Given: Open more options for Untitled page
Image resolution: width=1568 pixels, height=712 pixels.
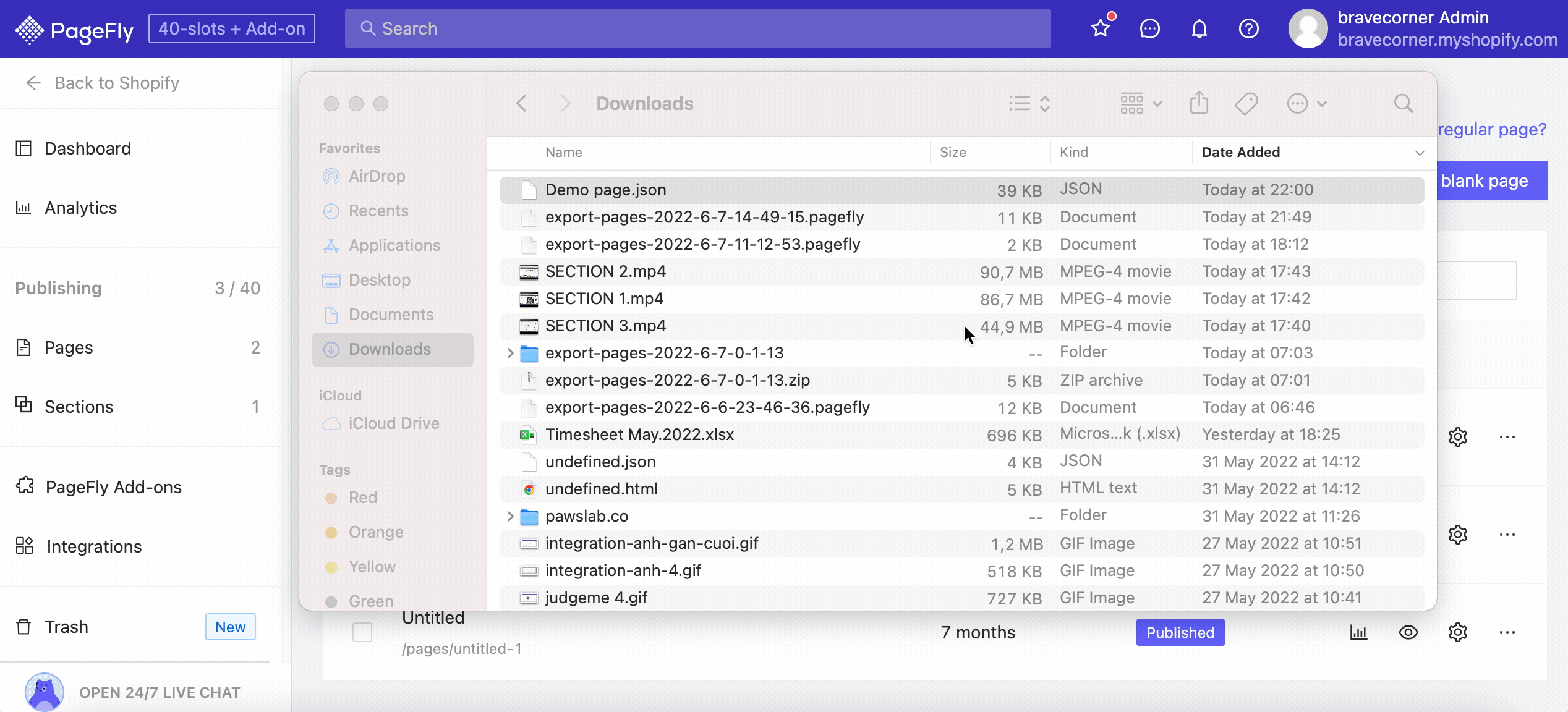Looking at the screenshot, I should tap(1507, 632).
